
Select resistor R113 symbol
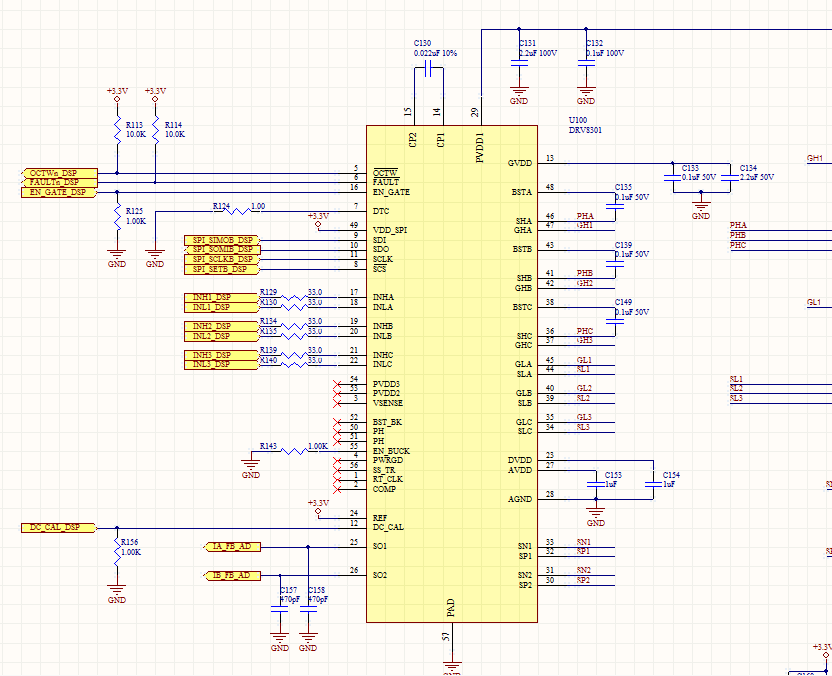[117, 130]
